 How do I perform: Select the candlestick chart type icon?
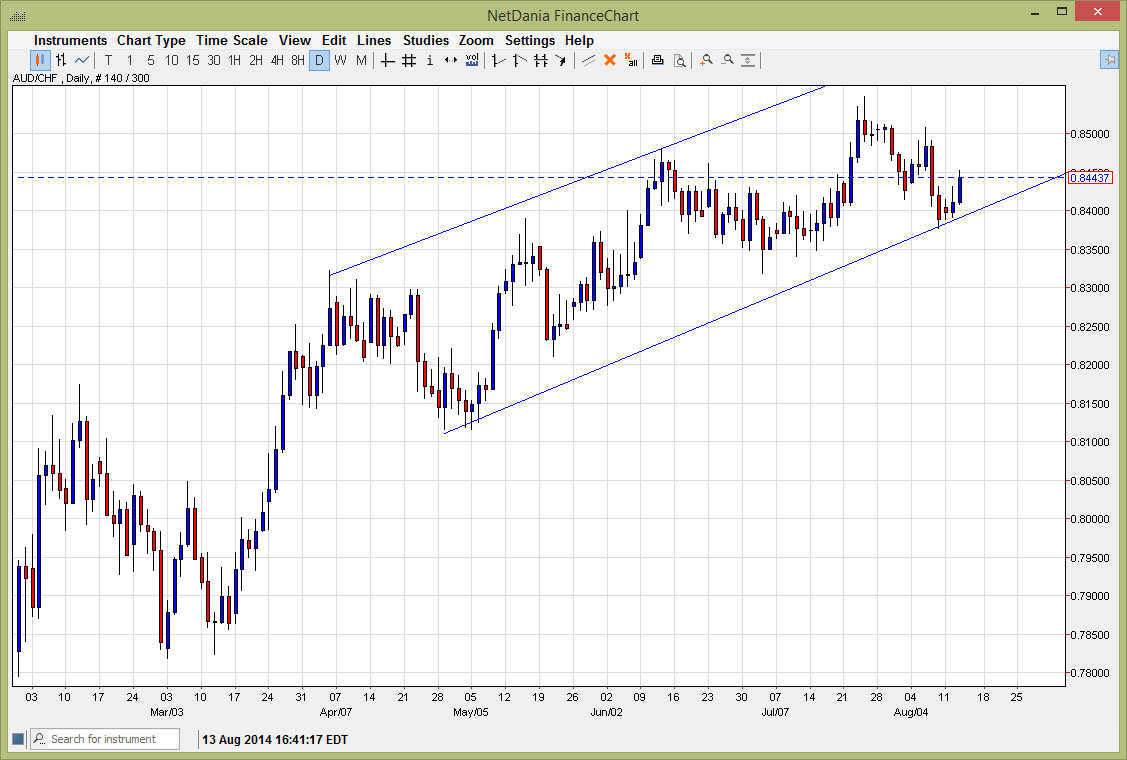(x=40, y=60)
